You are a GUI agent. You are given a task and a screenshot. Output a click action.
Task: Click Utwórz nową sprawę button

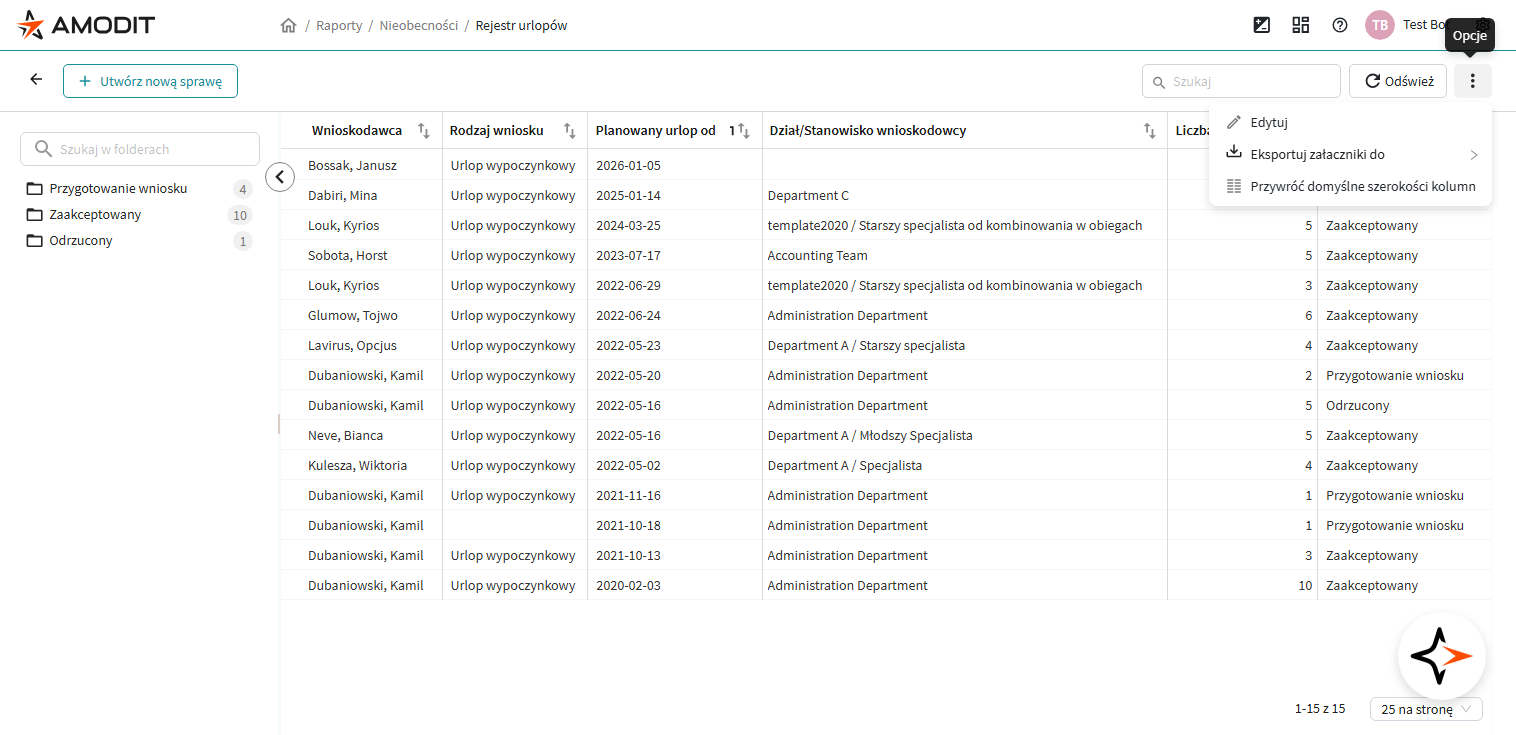pyautogui.click(x=150, y=81)
